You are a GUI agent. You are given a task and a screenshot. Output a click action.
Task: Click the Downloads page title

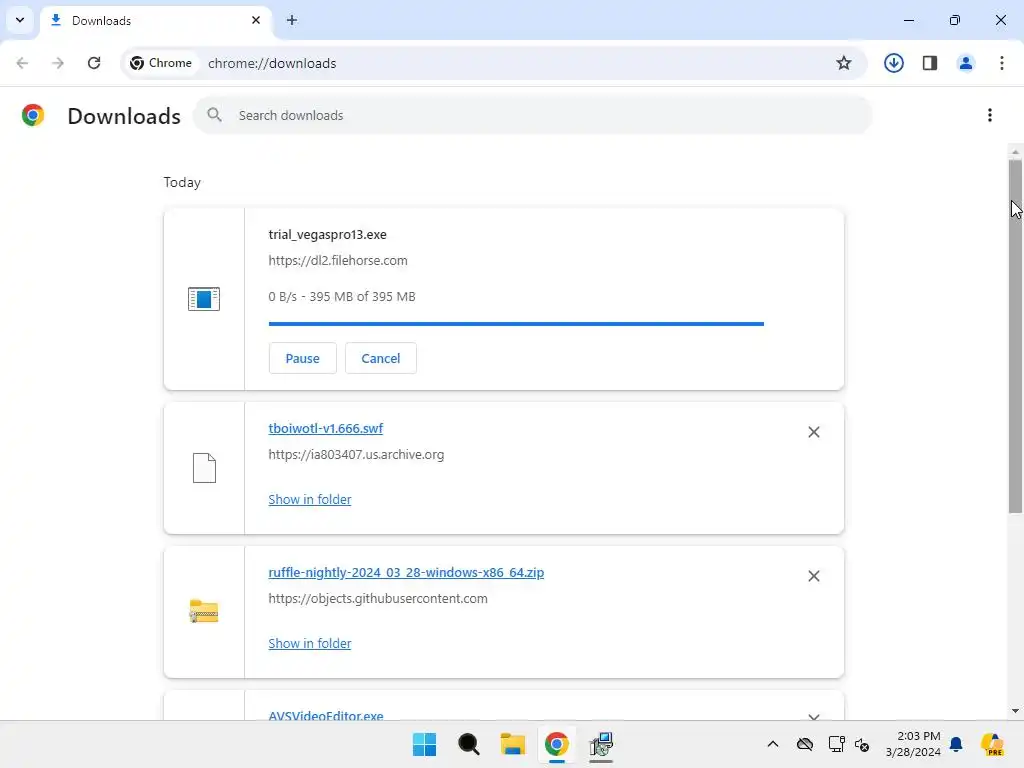[124, 116]
